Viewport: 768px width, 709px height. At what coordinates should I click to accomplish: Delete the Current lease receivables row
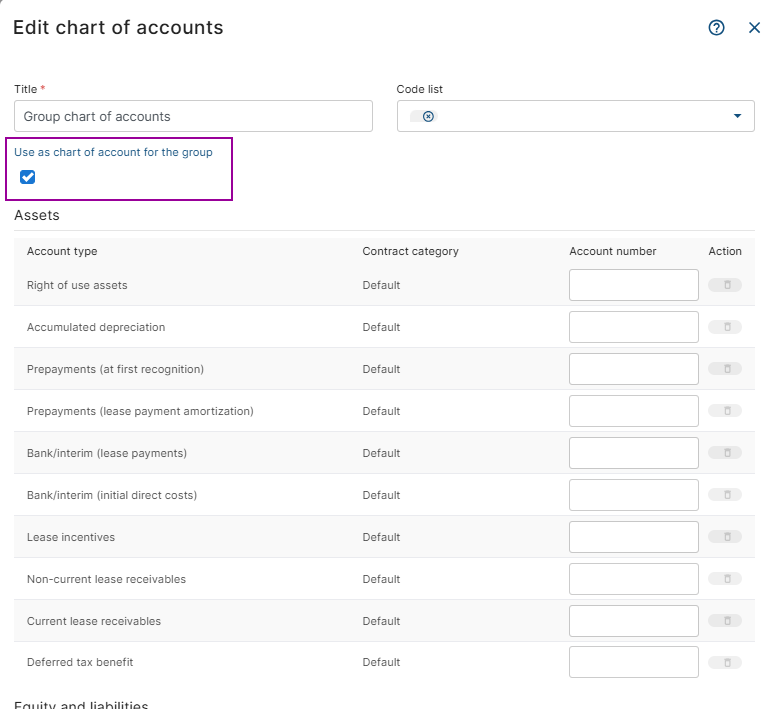(725, 621)
